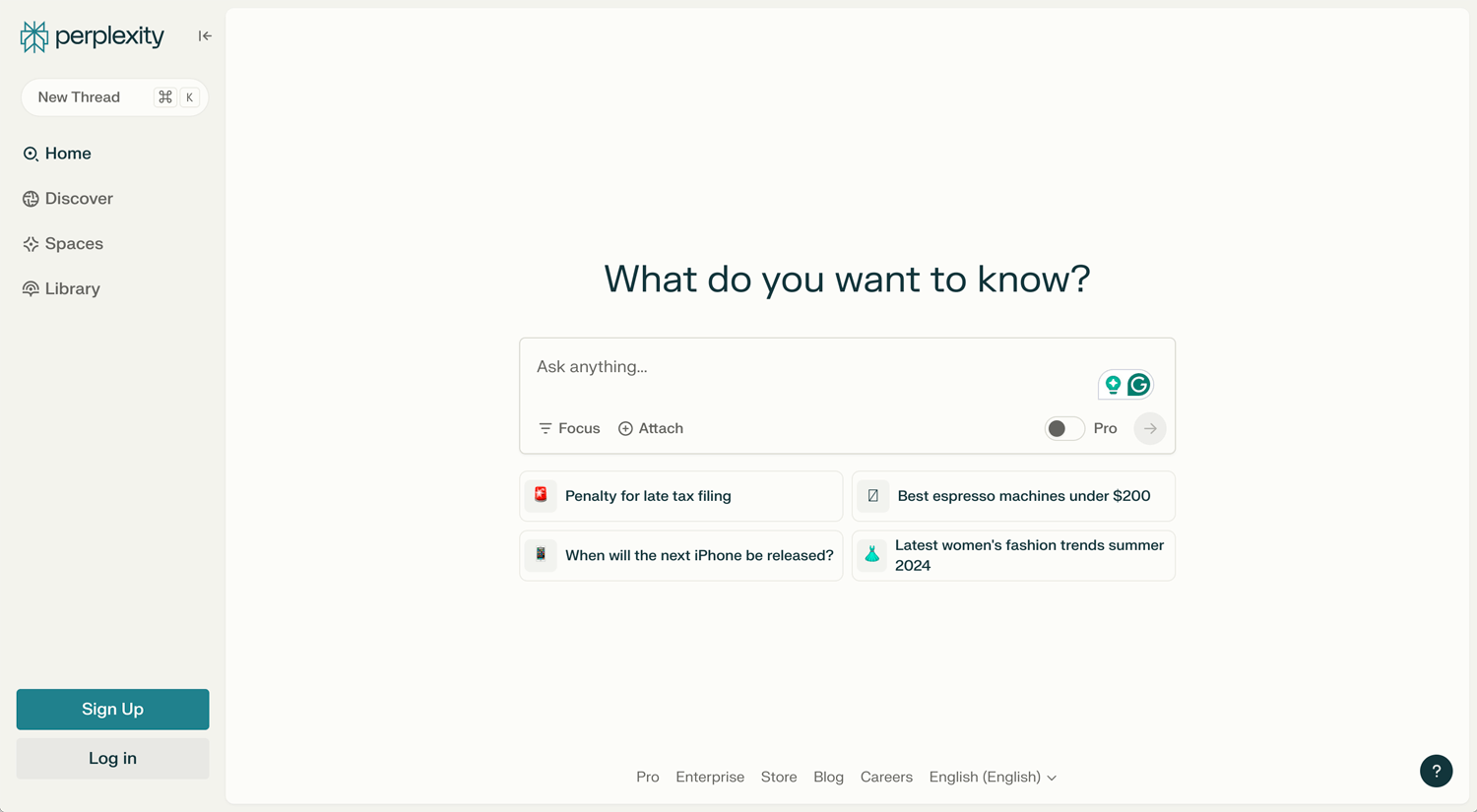Click the Discover globe icon
Image resolution: width=1477 pixels, height=812 pixels.
tap(31, 199)
